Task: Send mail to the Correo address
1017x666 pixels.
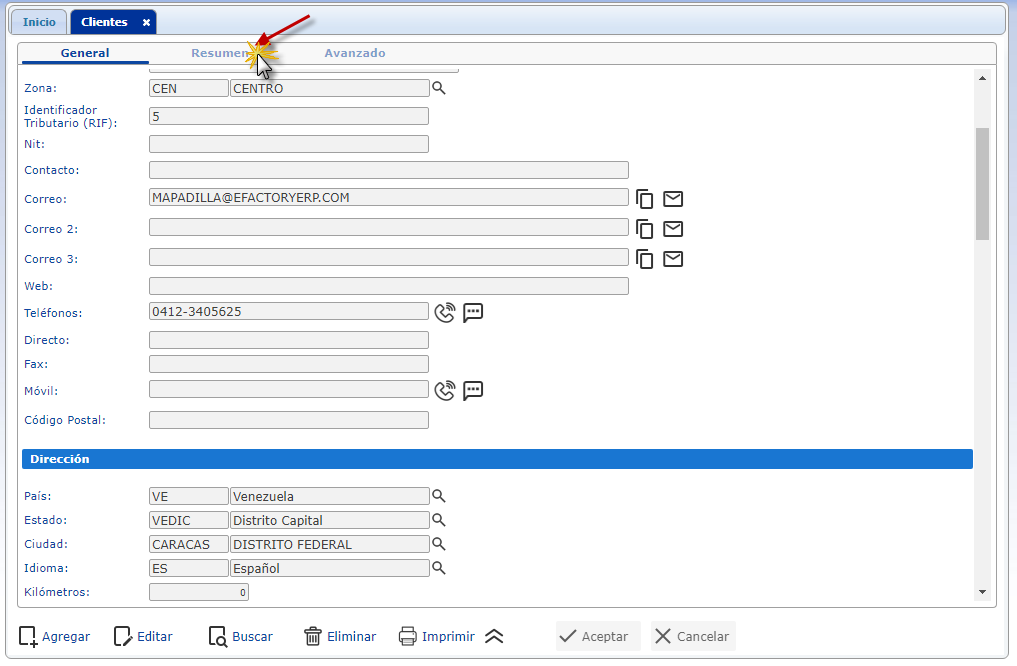Action: pos(673,199)
